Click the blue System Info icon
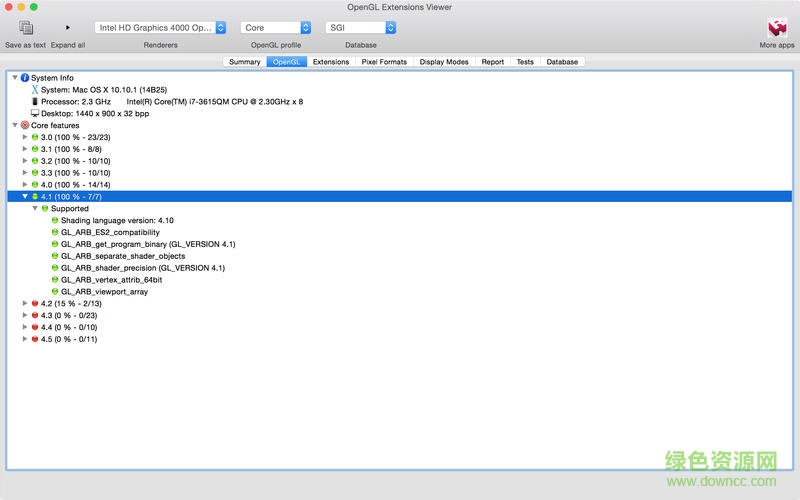 point(25,77)
